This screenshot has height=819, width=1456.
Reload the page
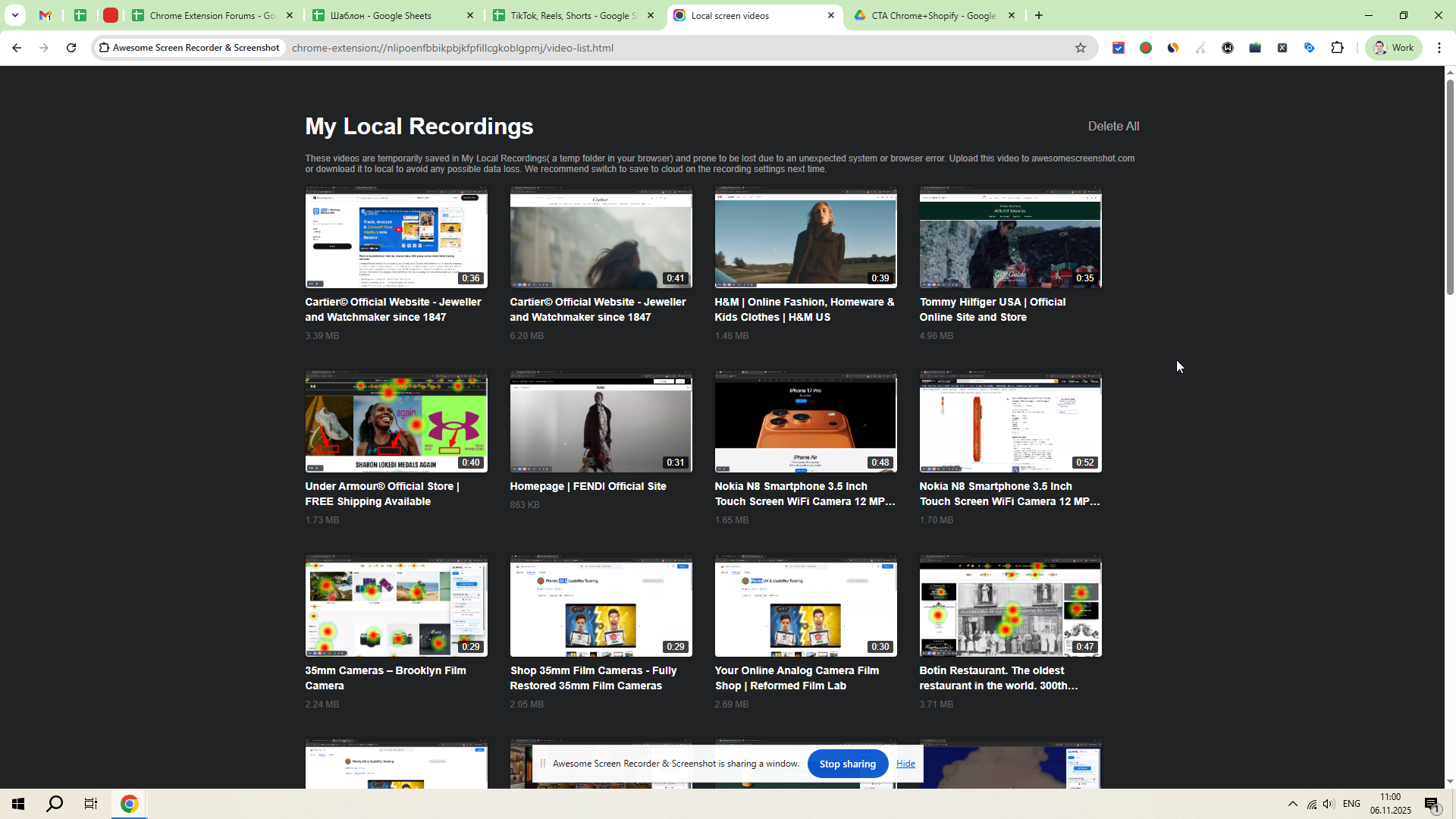coord(71,48)
